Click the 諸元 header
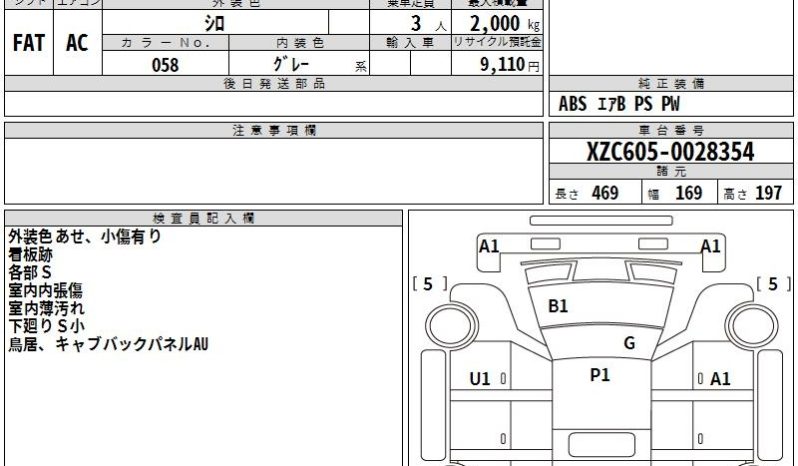This screenshot has width=798, height=466. point(671,171)
